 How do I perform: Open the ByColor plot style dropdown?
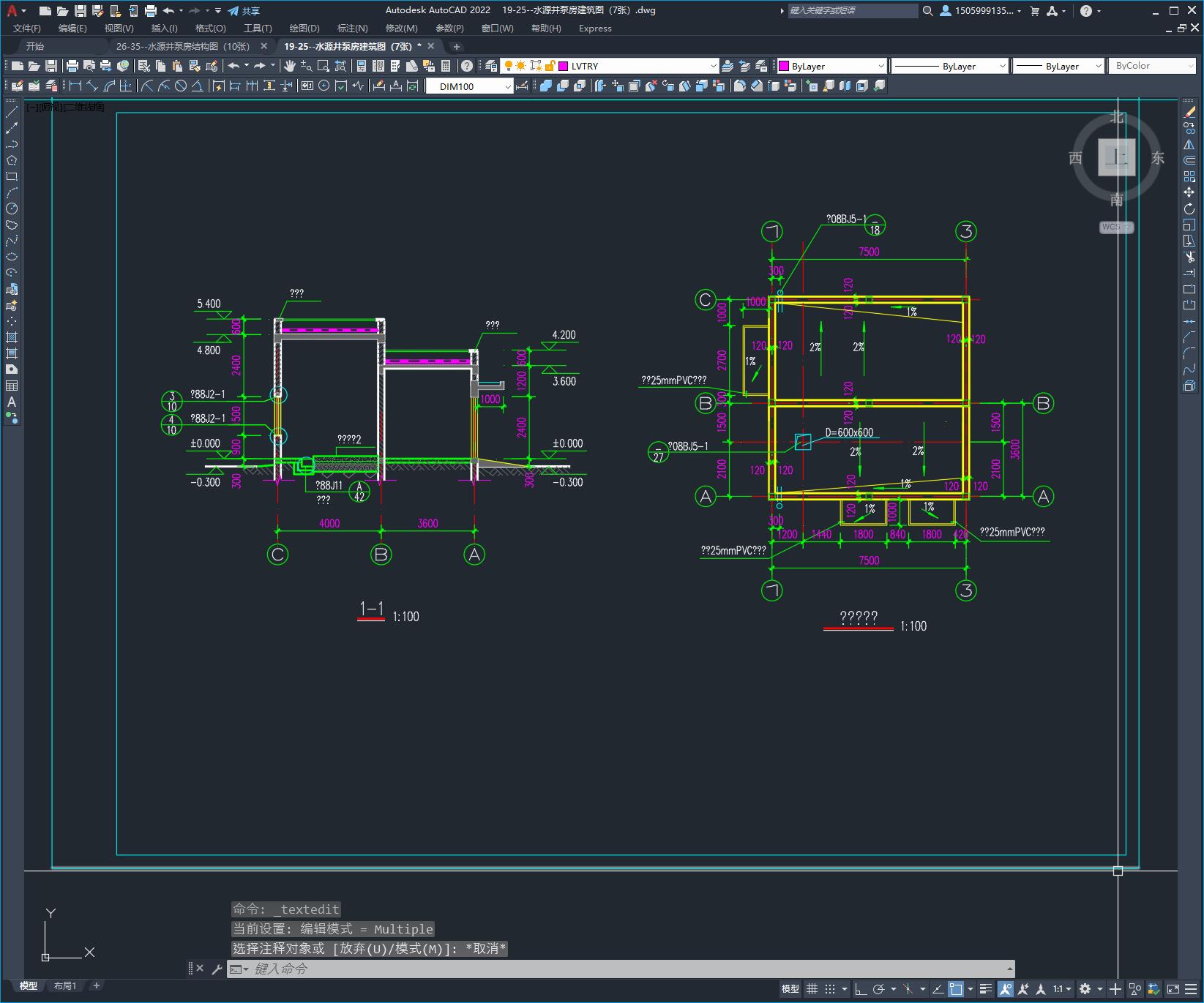[x=1153, y=66]
